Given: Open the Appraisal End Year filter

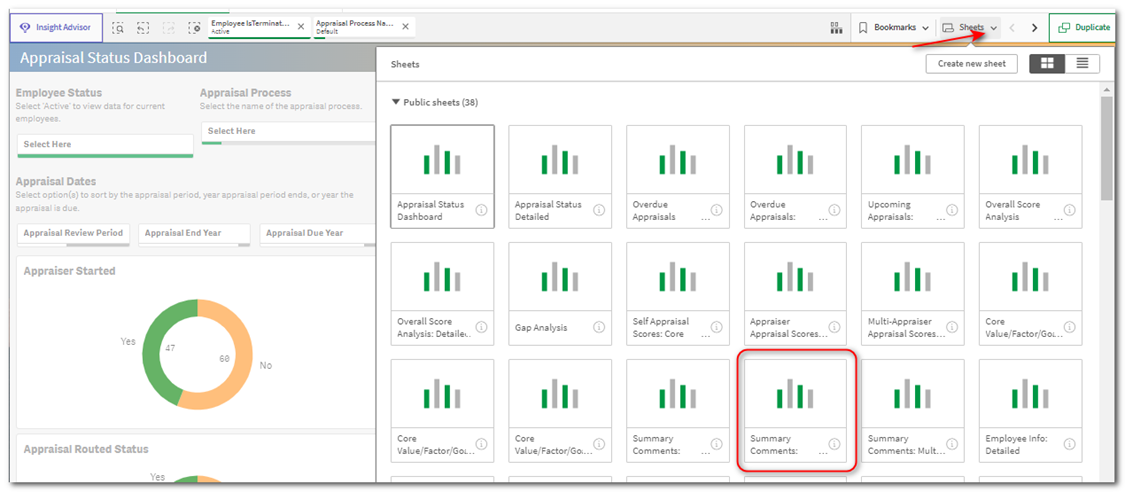Looking at the screenshot, I should pos(194,235).
